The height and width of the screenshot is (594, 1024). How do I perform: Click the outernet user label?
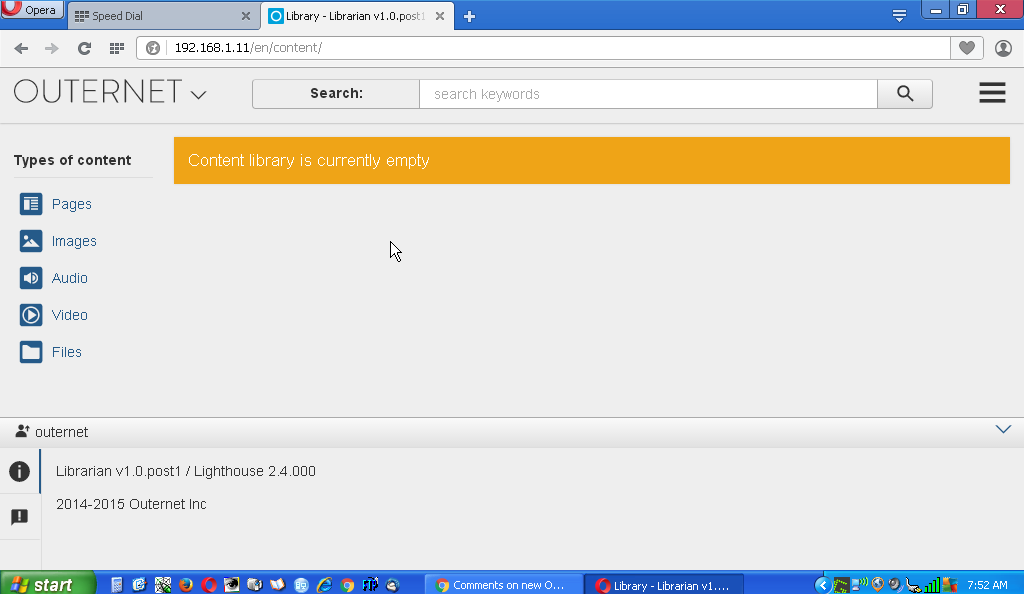coord(61,432)
